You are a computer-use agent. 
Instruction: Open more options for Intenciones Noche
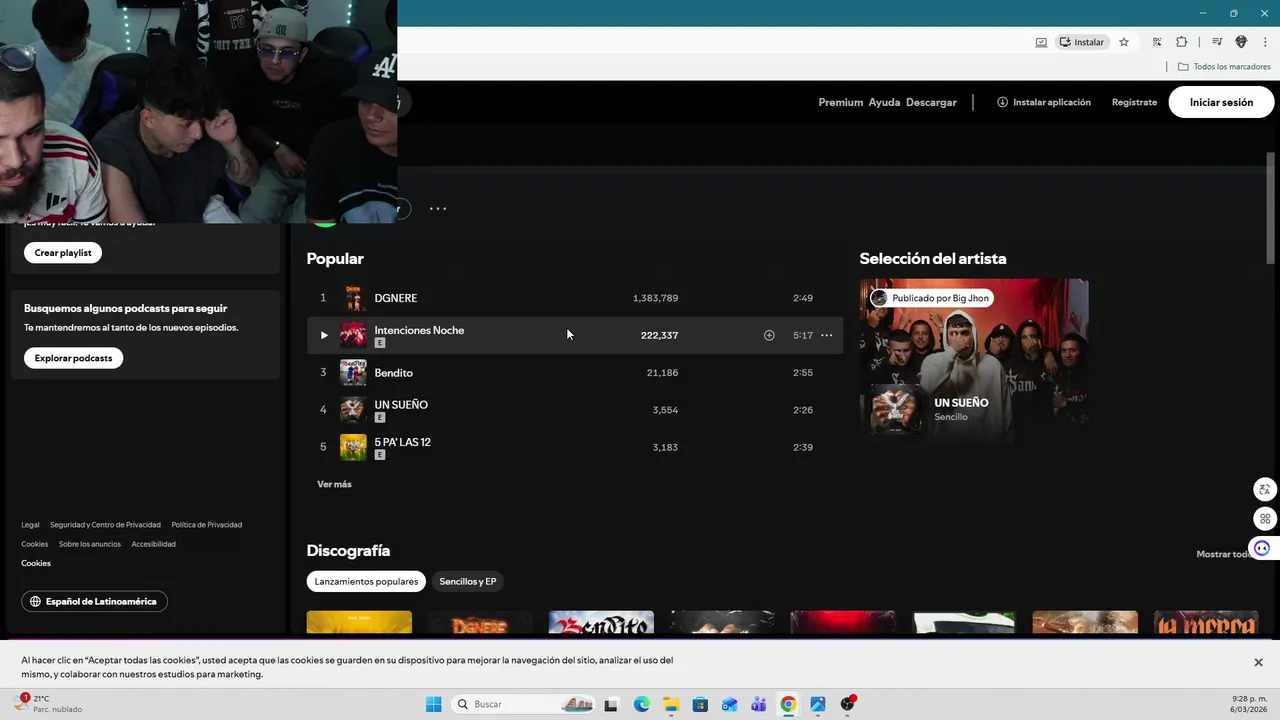click(x=826, y=335)
